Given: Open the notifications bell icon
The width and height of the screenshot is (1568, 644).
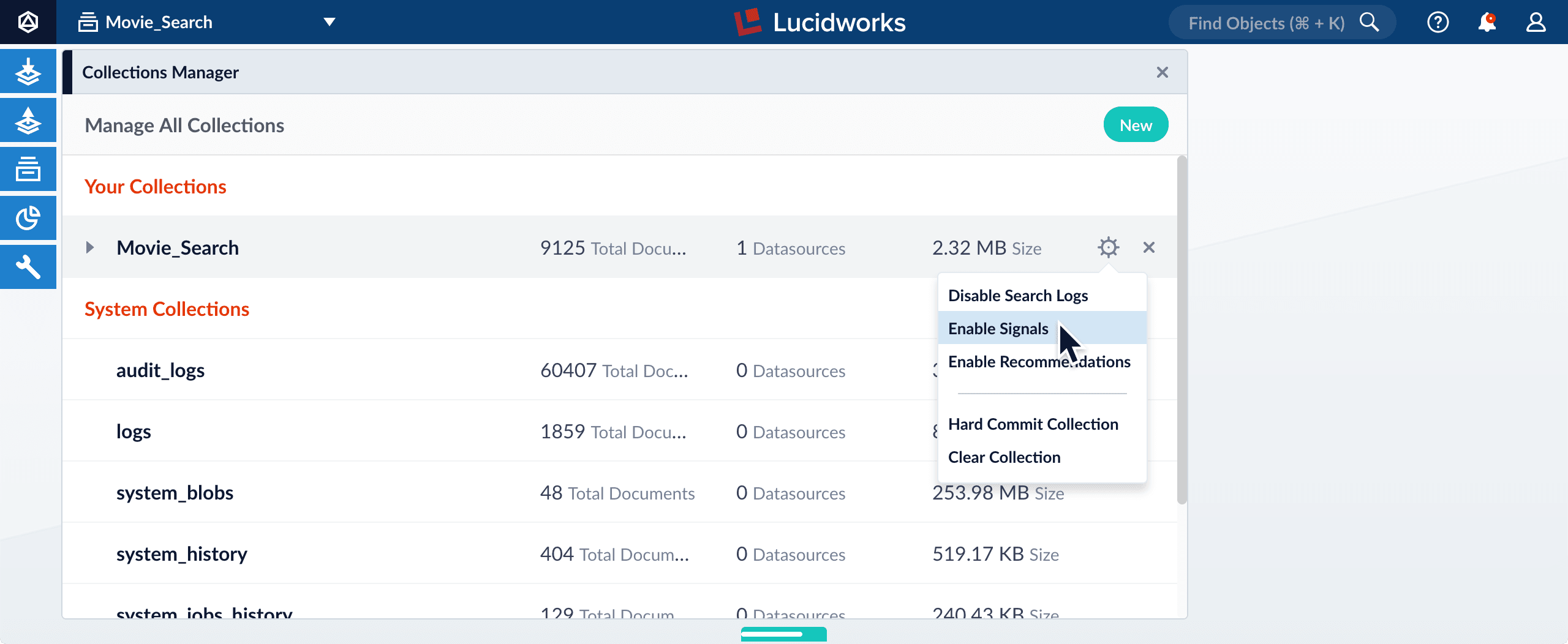Looking at the screenshot, I should (1487, 23).
